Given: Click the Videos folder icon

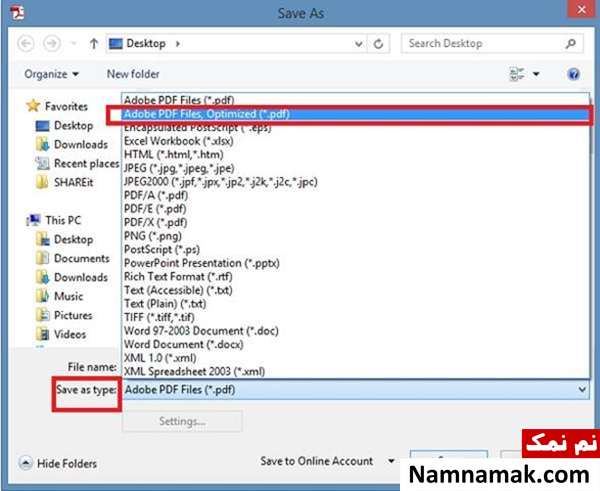Looking at the screenshot, I should pyautogui.click(x=42, y=334).
